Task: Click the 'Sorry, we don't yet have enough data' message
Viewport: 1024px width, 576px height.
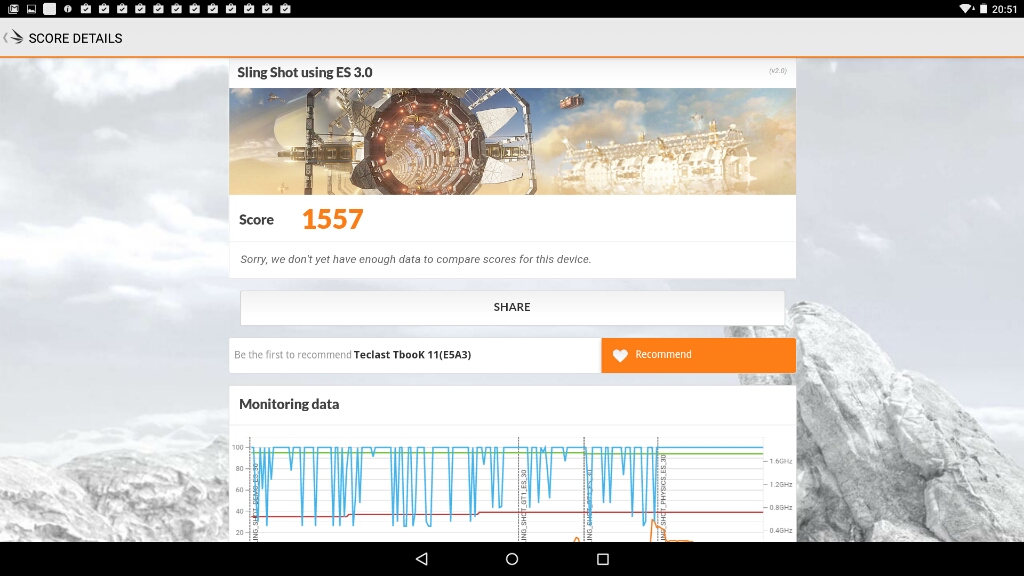Action: 415,259
